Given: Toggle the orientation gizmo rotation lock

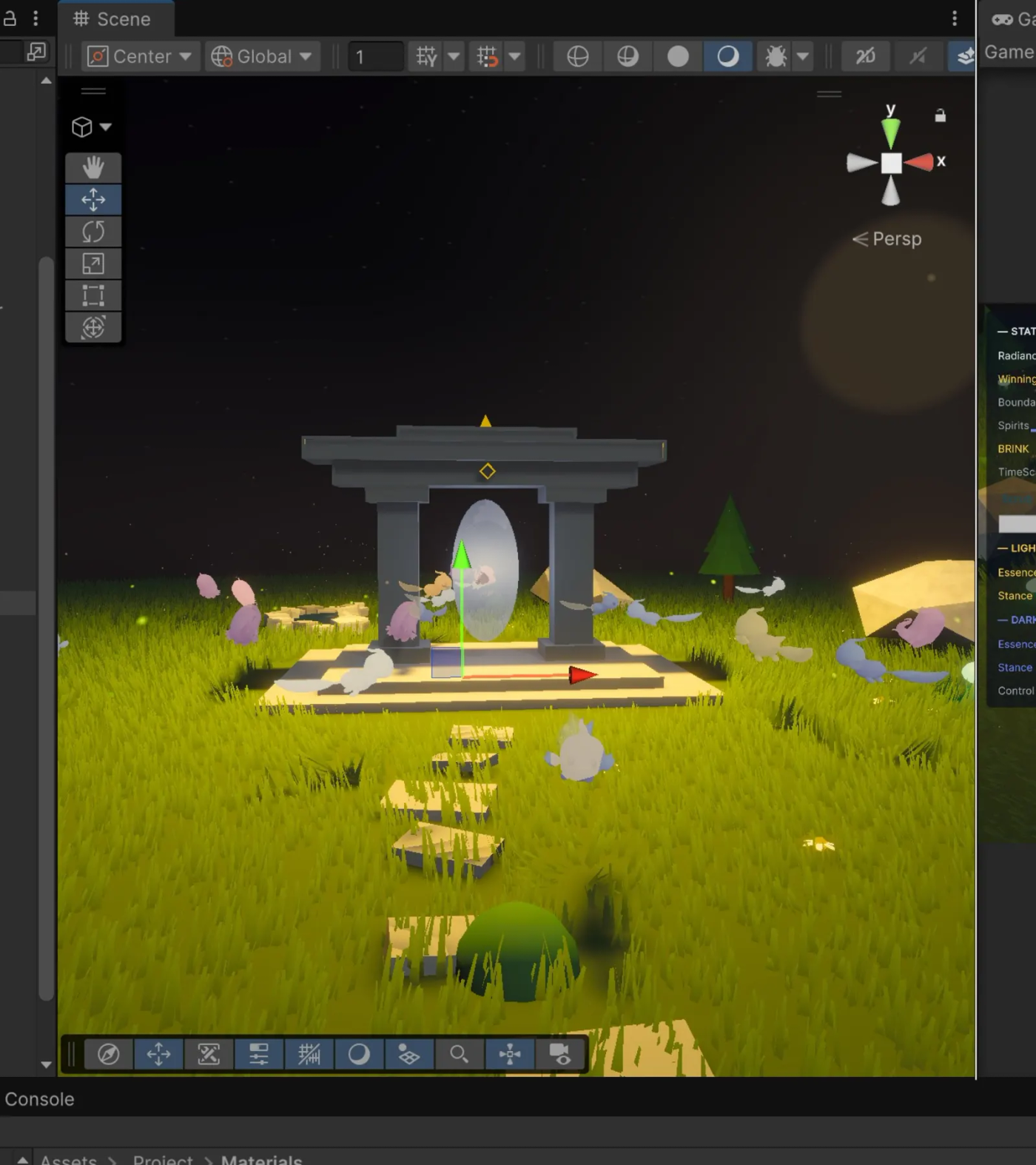Looking at the screenshot, I should [940, 115].
